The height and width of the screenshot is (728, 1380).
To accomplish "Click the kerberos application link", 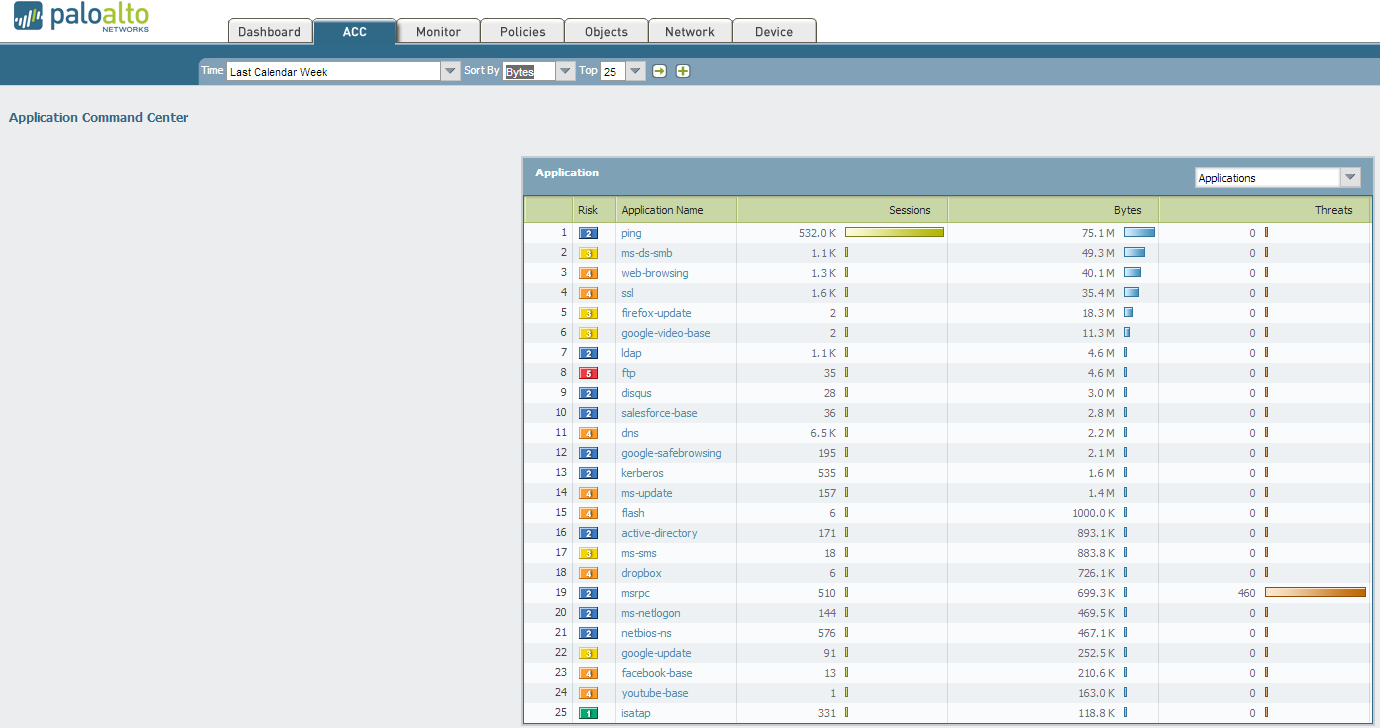I will click(642, 473).
